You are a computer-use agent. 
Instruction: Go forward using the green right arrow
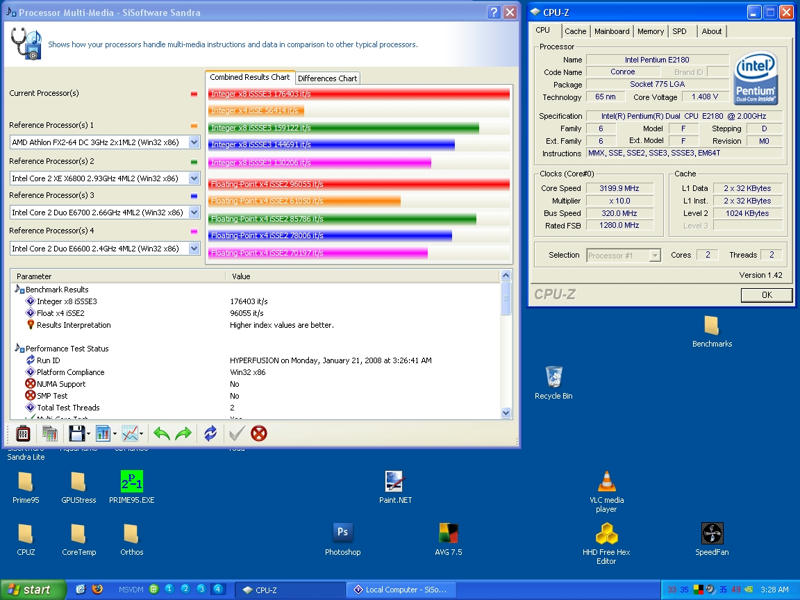click(183, 434)
